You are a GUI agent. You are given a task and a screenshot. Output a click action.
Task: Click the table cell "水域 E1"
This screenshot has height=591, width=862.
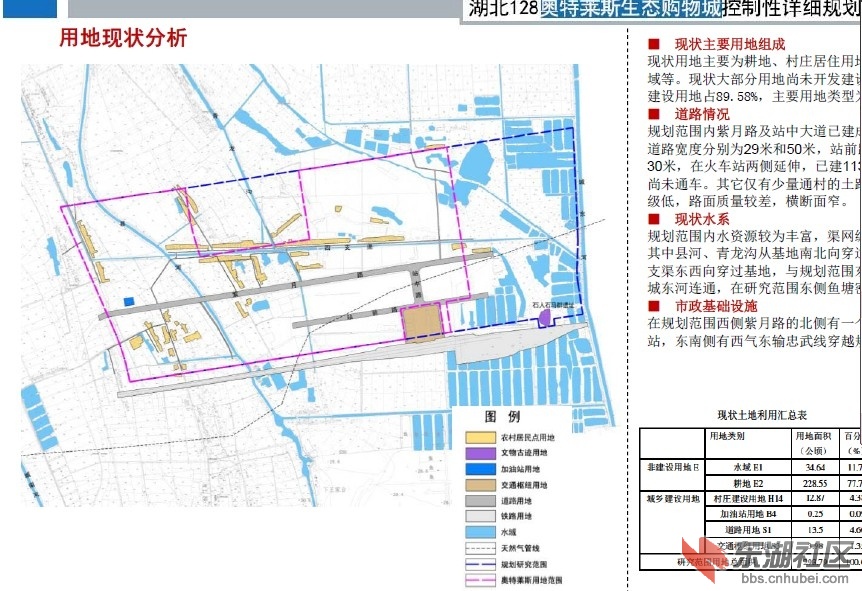(x=748, y=467)
